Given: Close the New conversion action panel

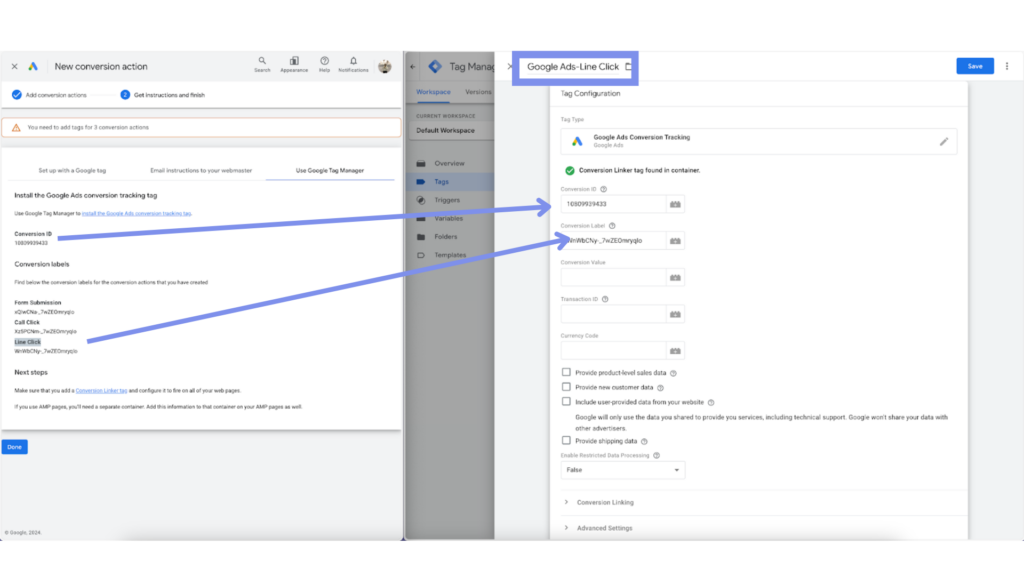Looking at the screenshot, I should (14, 67).
